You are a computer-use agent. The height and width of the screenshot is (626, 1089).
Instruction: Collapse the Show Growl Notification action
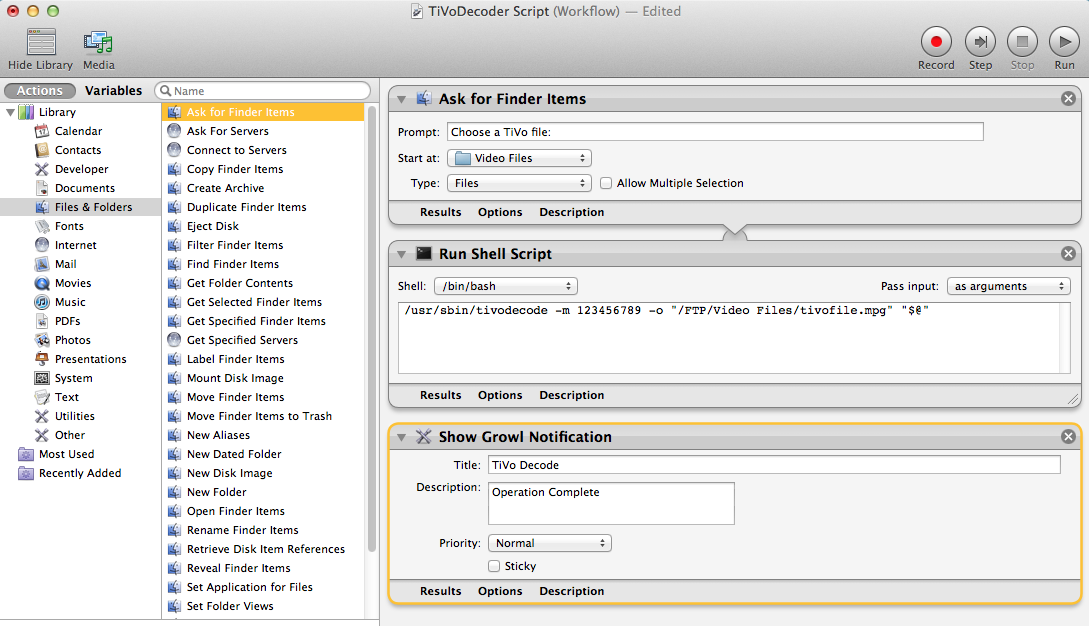[x=401, y=437]
